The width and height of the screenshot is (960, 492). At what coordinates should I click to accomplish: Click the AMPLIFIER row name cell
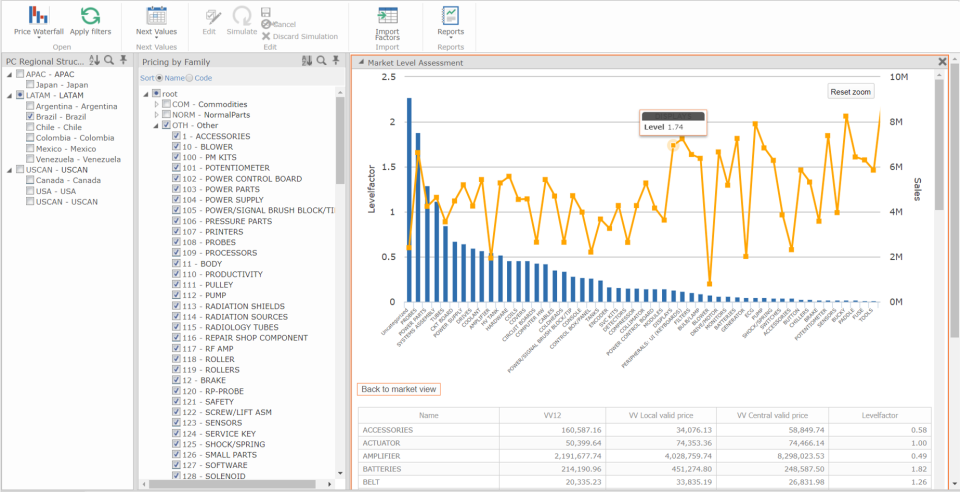pyautogui.click(x=429, y=456)
